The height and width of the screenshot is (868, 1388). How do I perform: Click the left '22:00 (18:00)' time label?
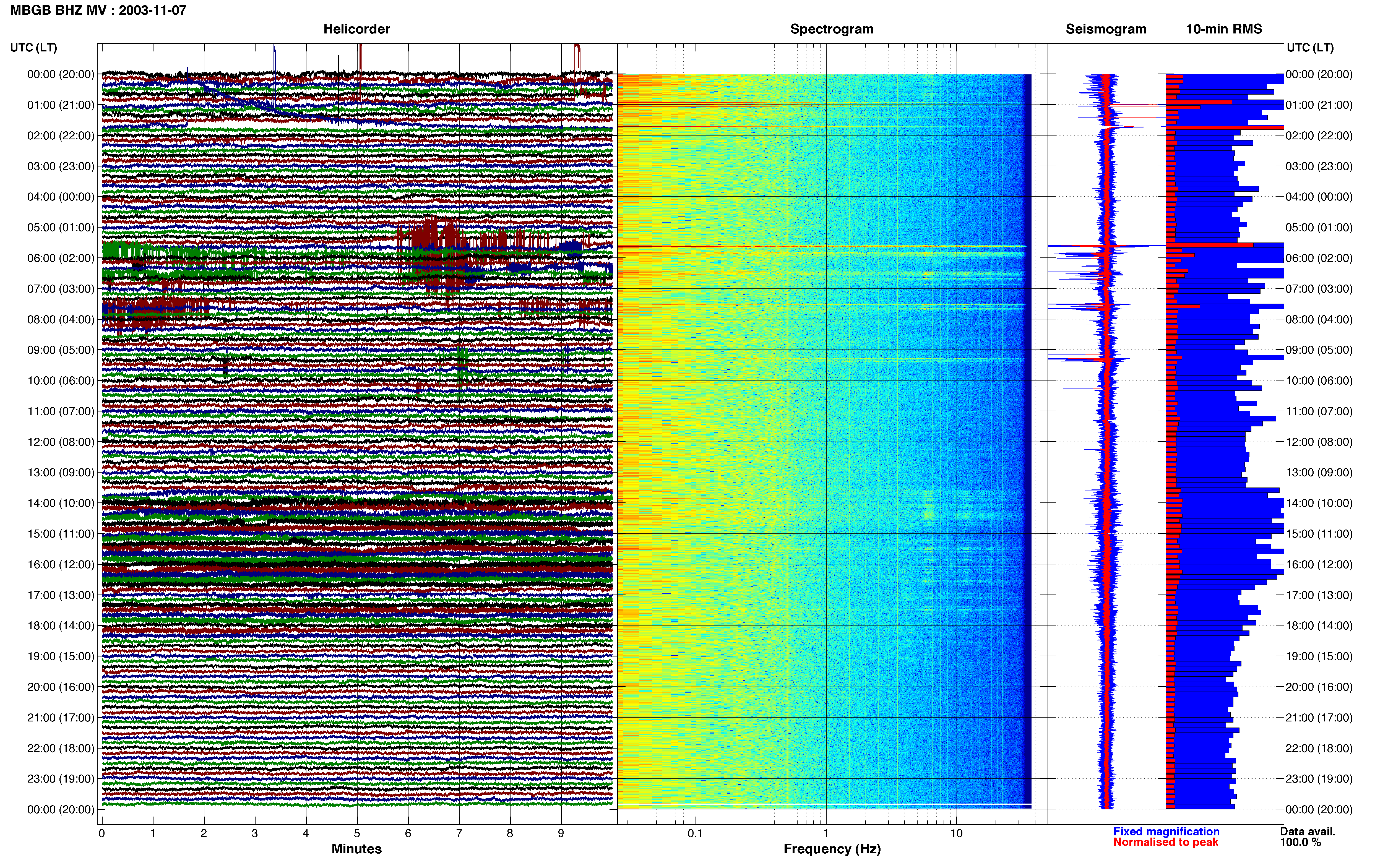(61, 749)
